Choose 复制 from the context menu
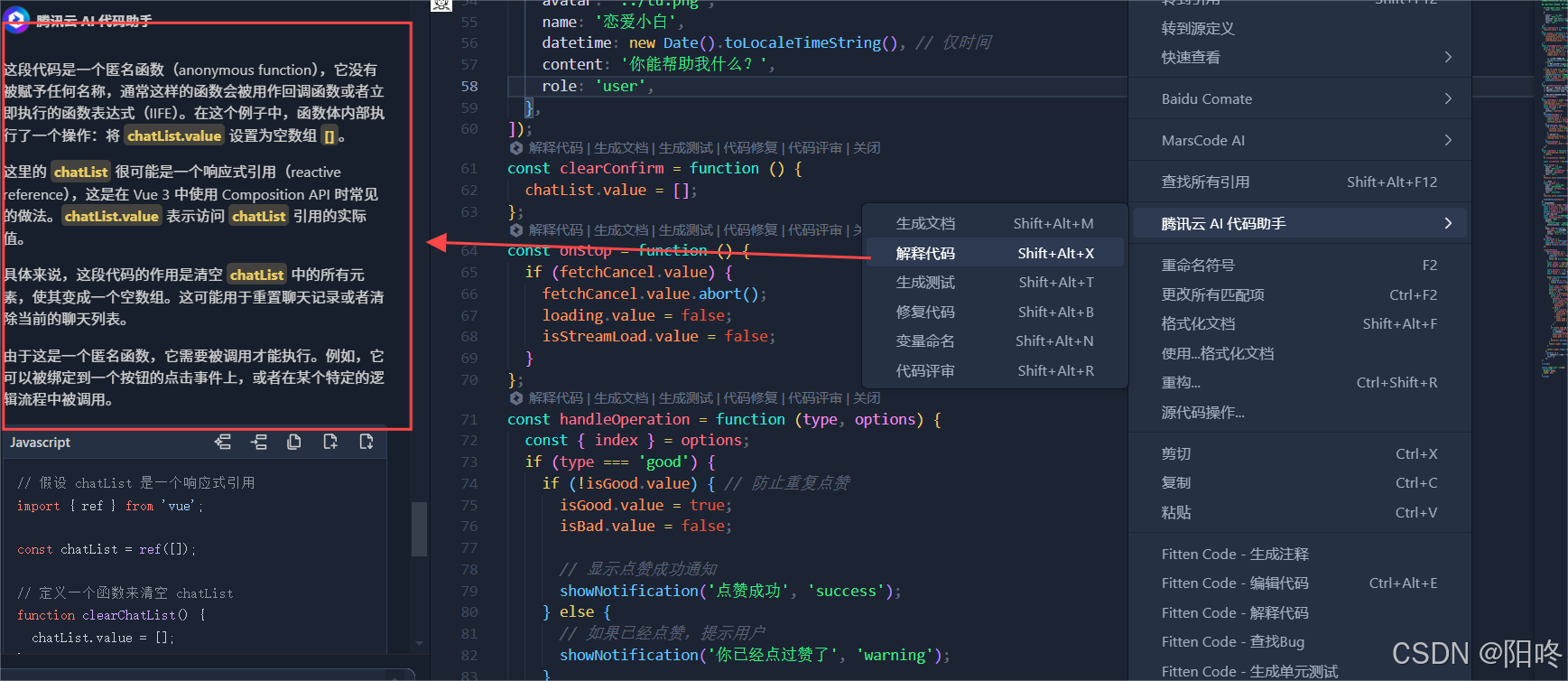 pyautogui.click(x=1299, y=482)
